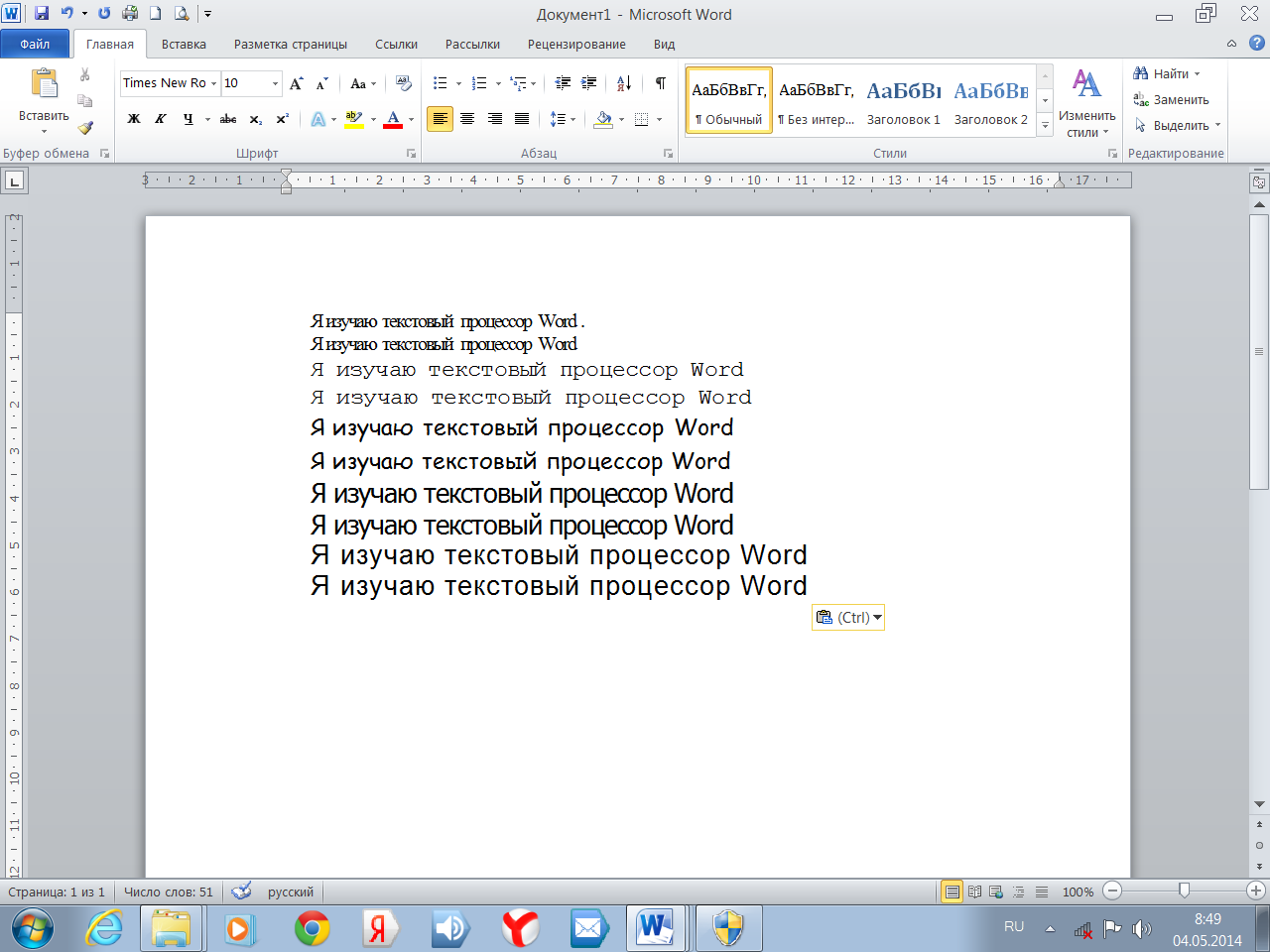Click the print preview icon in quick toolbar

click(x=182, y=14)
